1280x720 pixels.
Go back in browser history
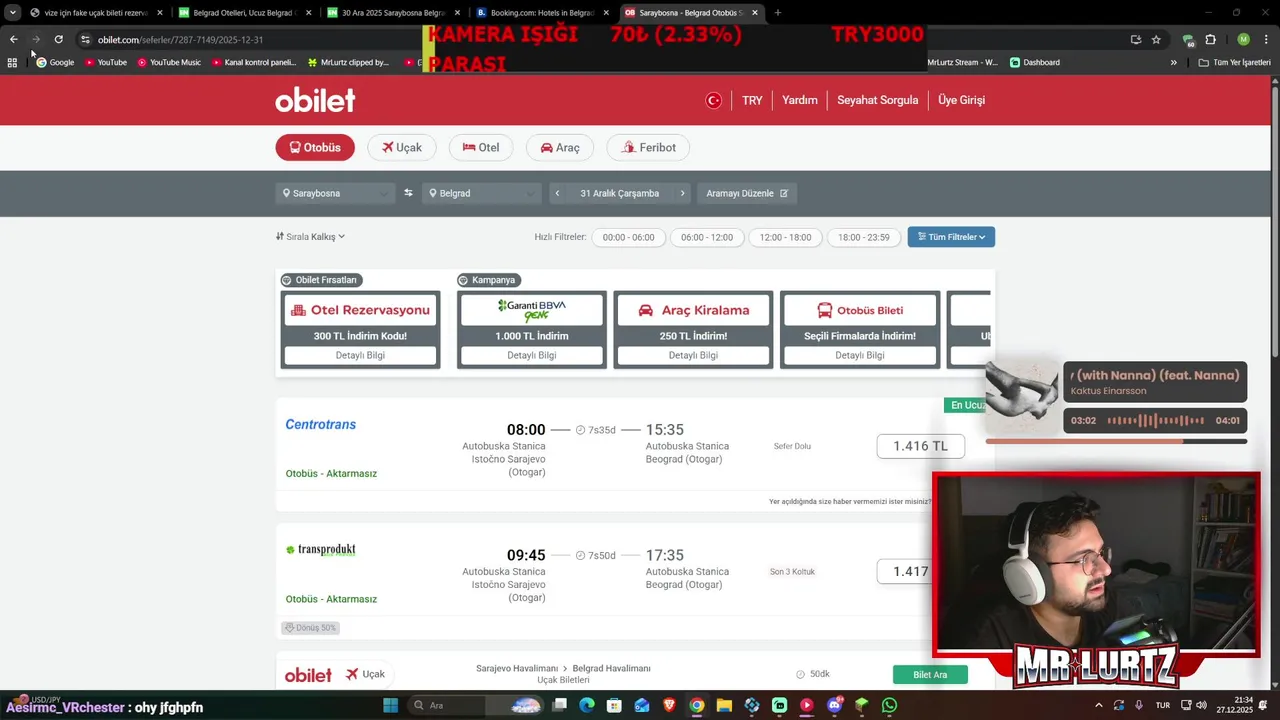(x=13, y=39)
